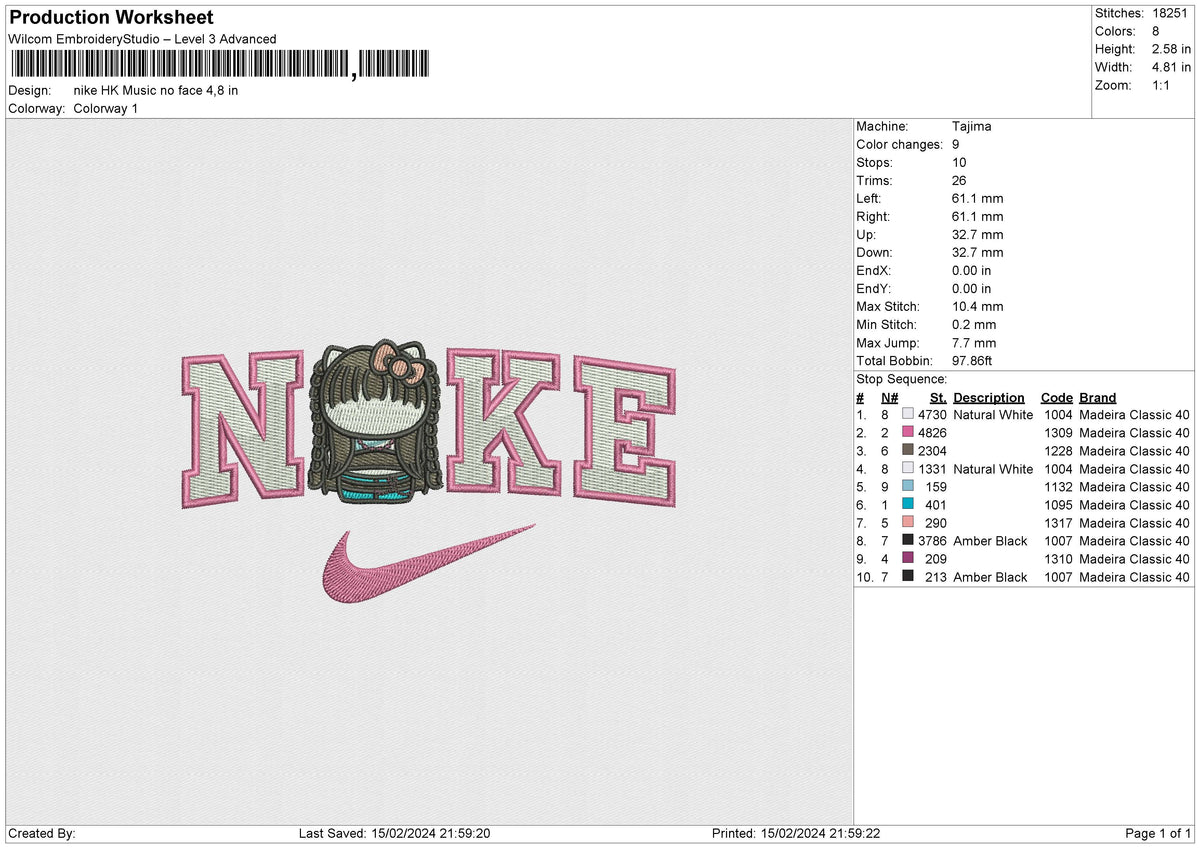
Task: Select the light blue swatch for code 1132
Action: coord(907,486)
